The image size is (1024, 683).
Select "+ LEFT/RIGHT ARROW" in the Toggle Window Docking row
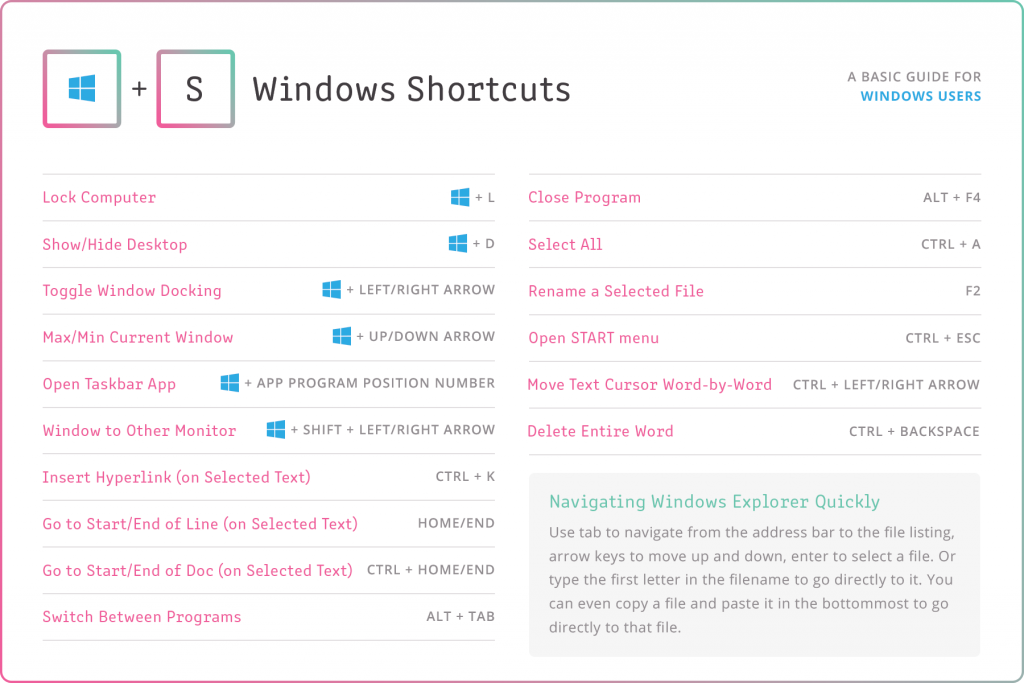pos(421,290)
